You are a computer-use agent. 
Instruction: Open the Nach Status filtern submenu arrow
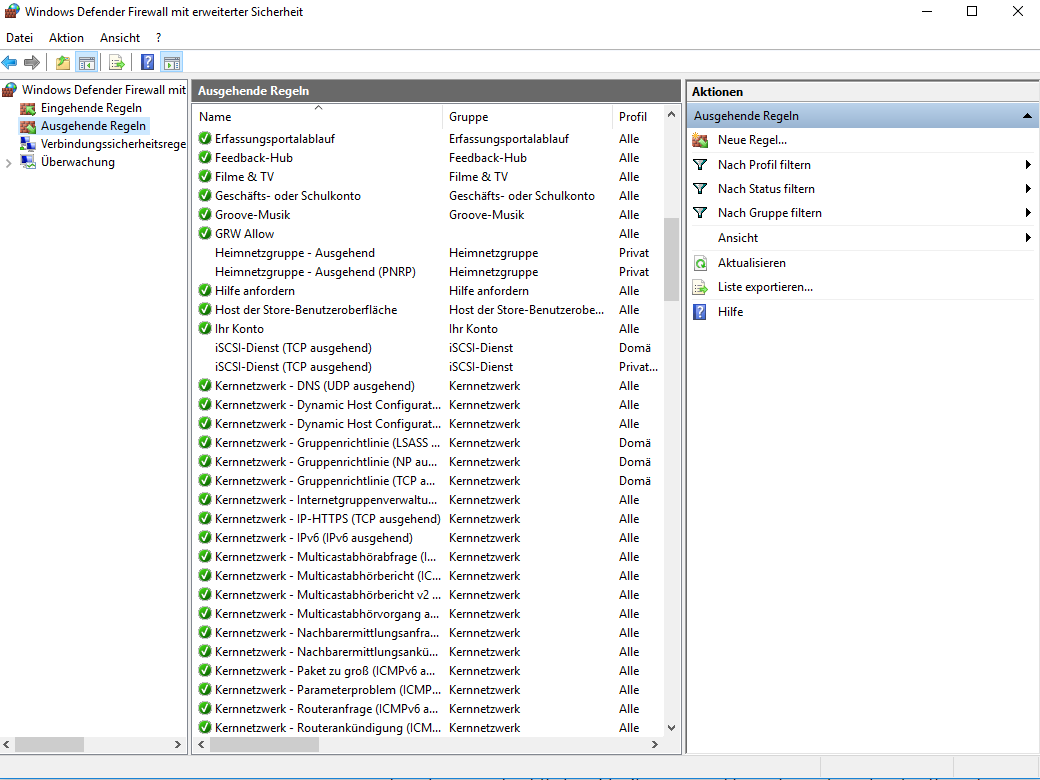click(x=1028, y=188)
